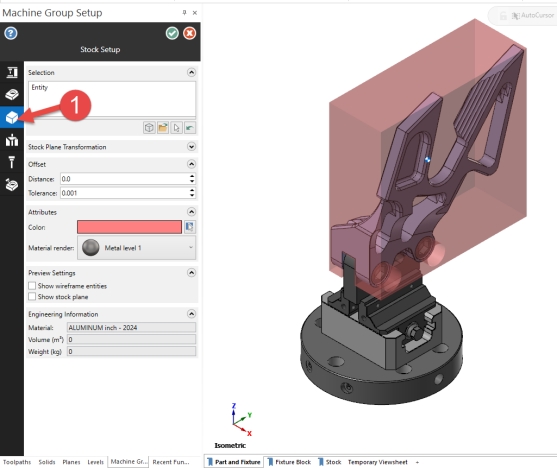Click the Engineering Information header text
This screenshot has width=557, height=468.
(63, 314)
